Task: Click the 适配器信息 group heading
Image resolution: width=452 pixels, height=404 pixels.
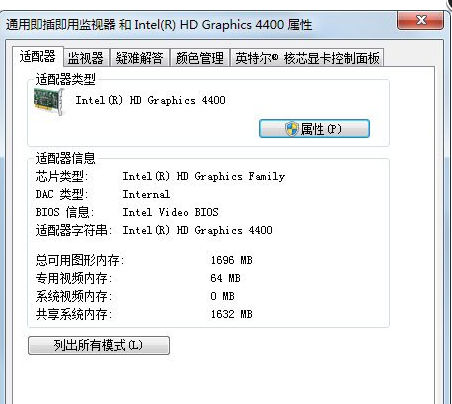Action: 66,158
